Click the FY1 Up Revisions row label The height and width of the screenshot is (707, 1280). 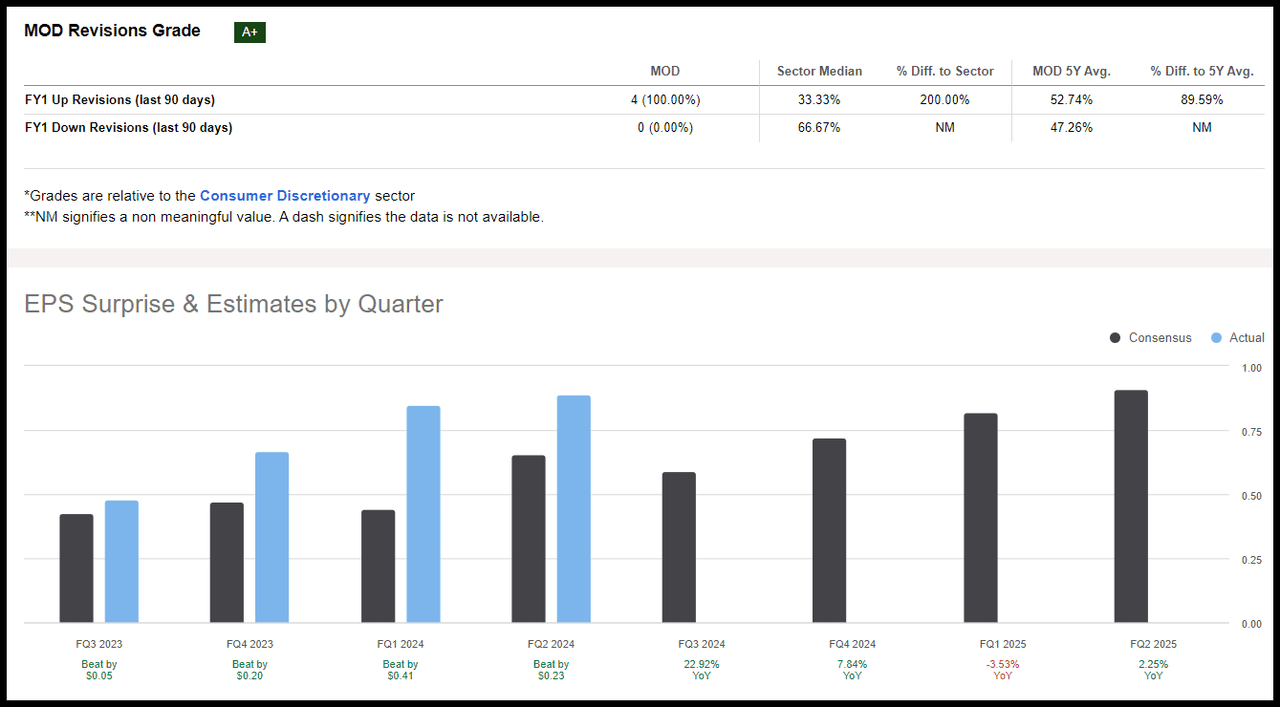pos(120,100)
